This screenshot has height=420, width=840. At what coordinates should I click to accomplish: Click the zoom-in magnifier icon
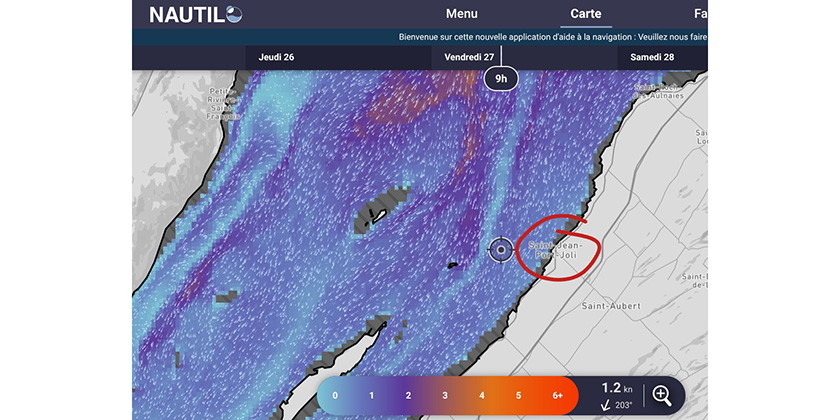pos(663,395)
